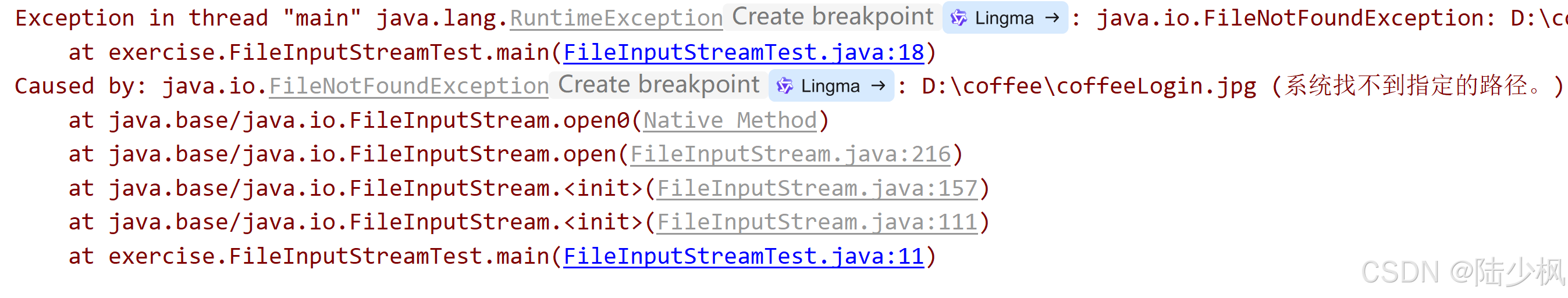Click the text 'Caused by:'
This screenshot has height=298, width=1568.
[80, 87]
